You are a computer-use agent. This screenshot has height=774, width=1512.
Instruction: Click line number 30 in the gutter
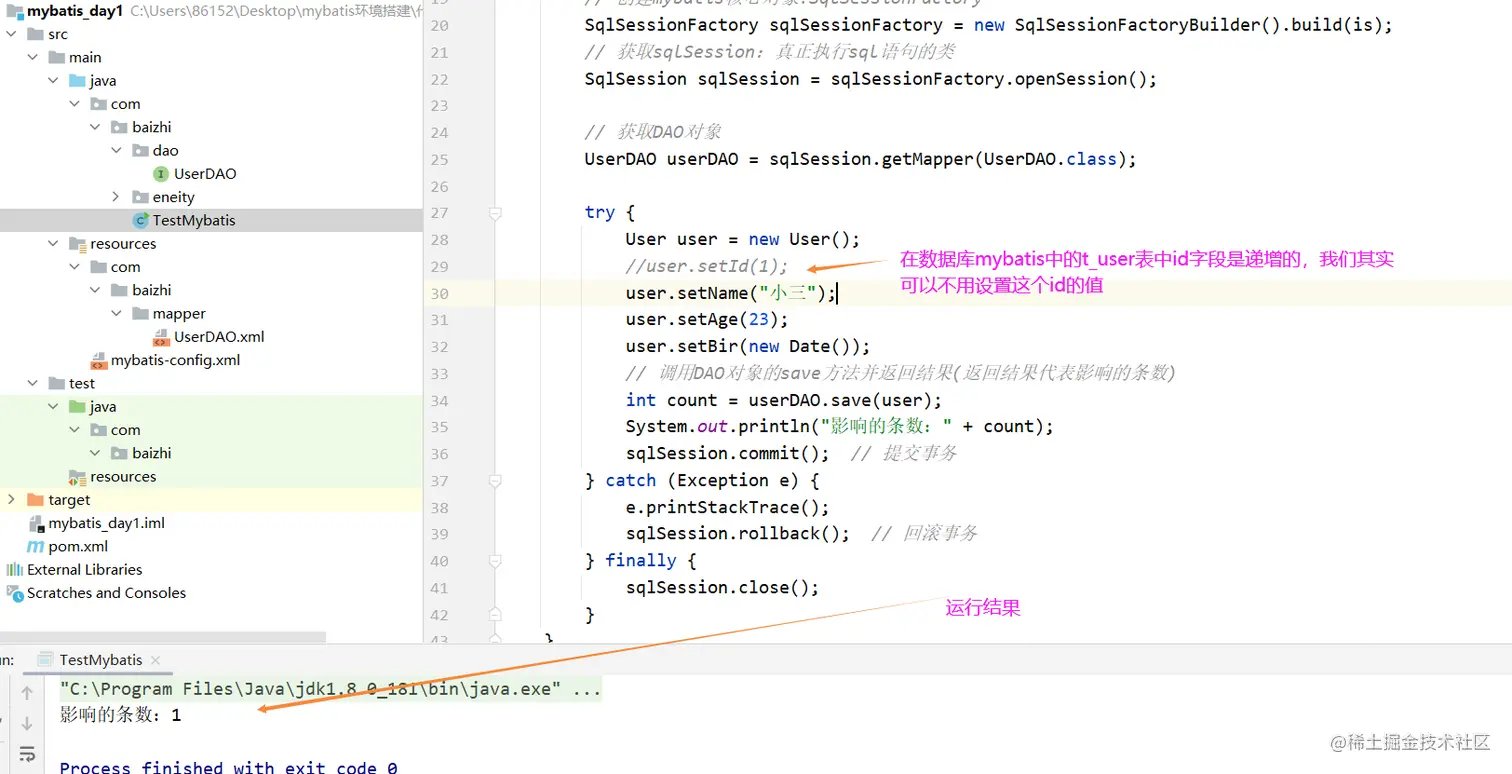pyautogui.click(x=439, y=294)
